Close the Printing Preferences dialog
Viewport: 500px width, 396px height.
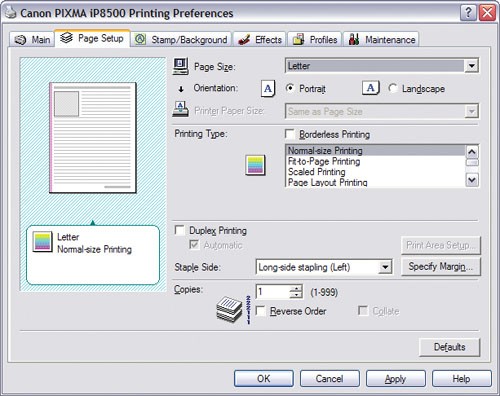[x=487, y=13]
